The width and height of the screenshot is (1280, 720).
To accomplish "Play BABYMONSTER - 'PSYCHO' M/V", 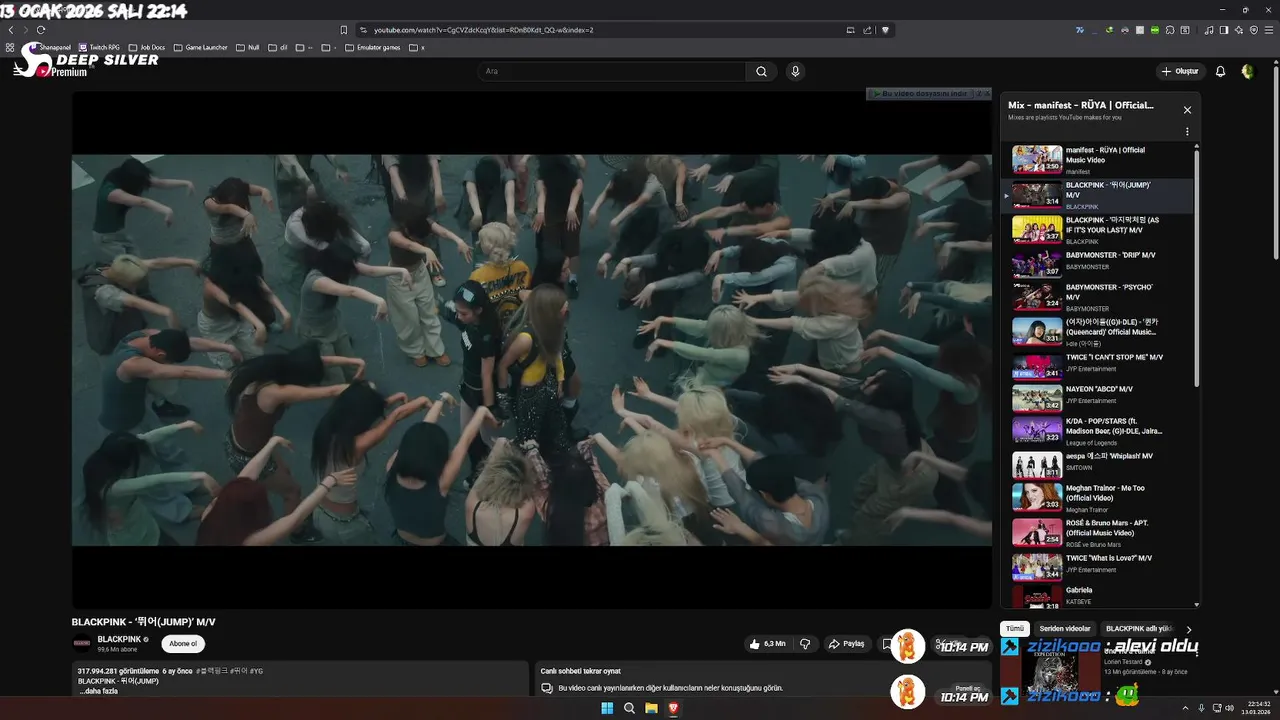I will pyautogui.click(x=1098, y=297).
